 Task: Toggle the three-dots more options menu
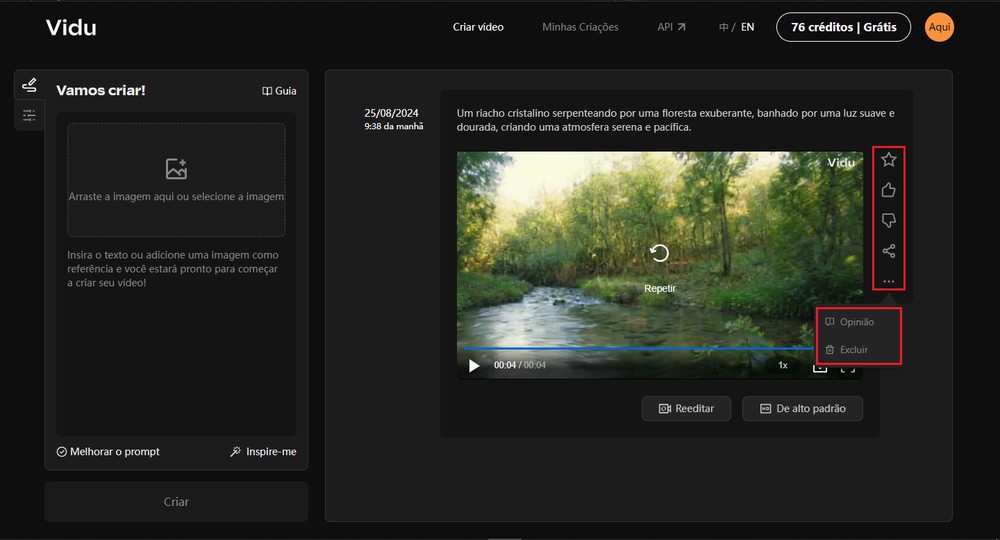tap(888, 281)
